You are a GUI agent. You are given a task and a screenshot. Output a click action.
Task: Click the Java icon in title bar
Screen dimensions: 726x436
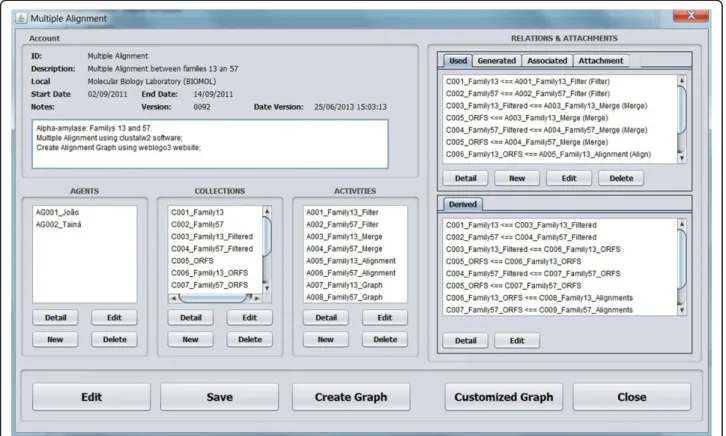[x=21, y=18]
